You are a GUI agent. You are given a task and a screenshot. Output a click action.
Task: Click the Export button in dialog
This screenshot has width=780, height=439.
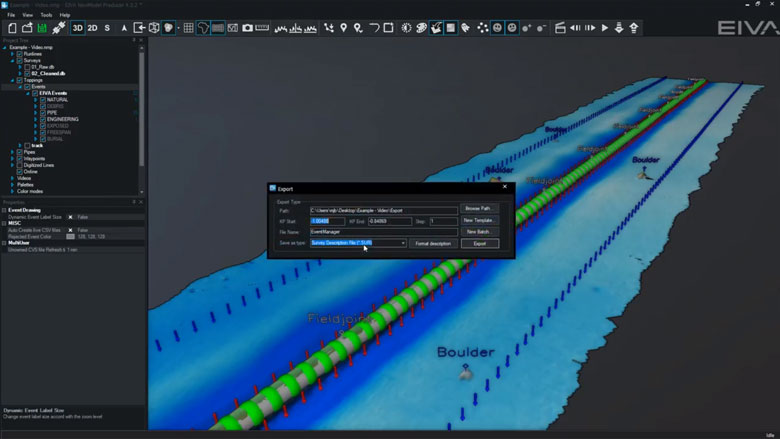pyautogui.click(x=479, y=243)
